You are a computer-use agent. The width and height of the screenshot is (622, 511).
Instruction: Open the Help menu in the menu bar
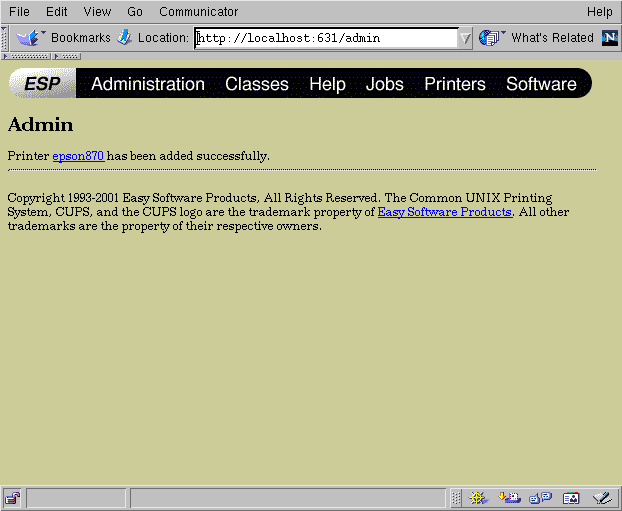[599, 12]
